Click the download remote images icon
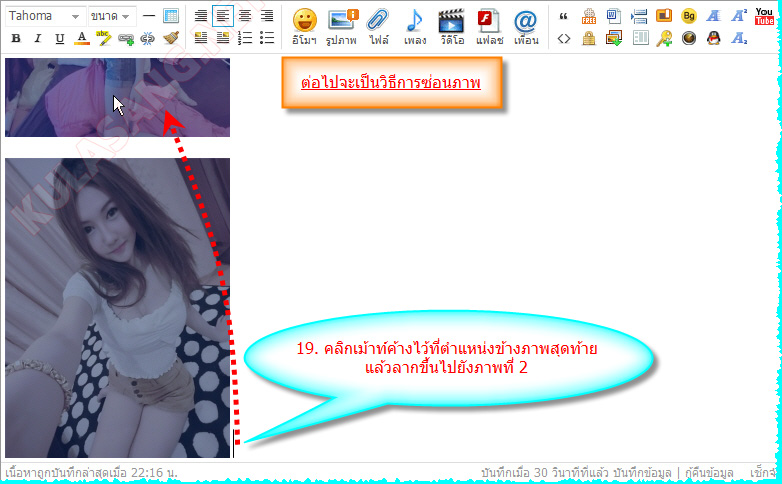Image resolution: width=782 pixels, height=484 pixels. point(614,38)
